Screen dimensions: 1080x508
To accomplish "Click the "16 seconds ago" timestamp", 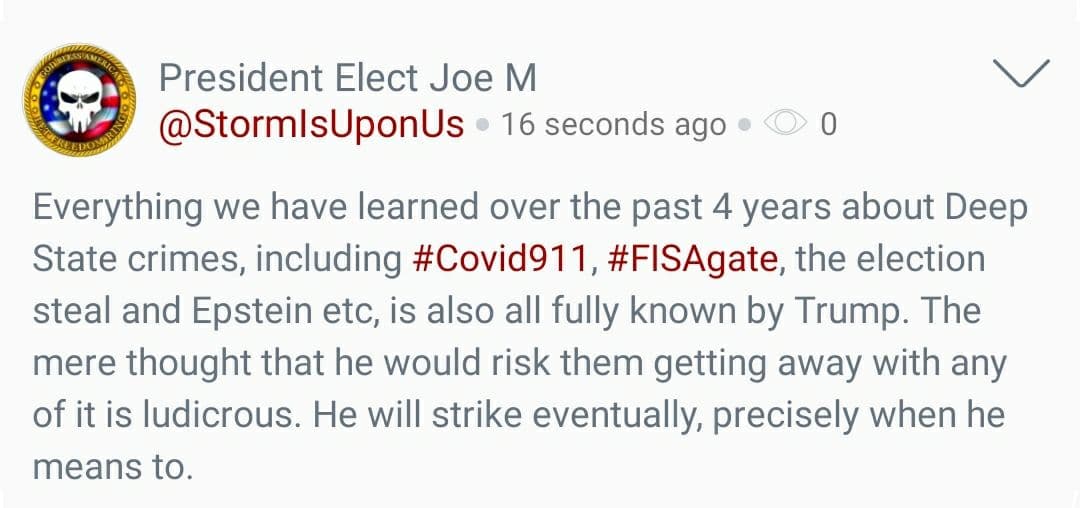I will click(x=613, y=124).
